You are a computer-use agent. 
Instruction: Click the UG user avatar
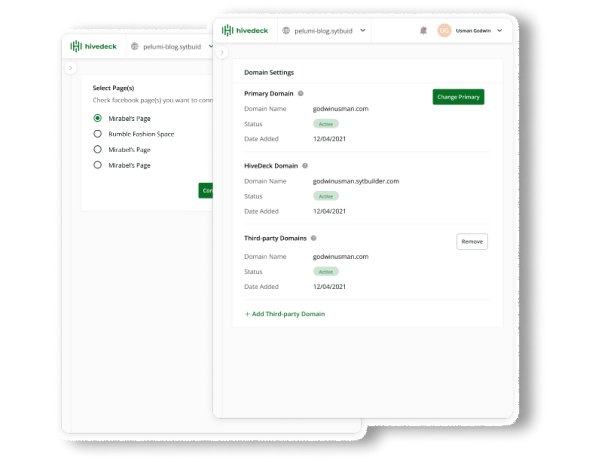point(444,31)
